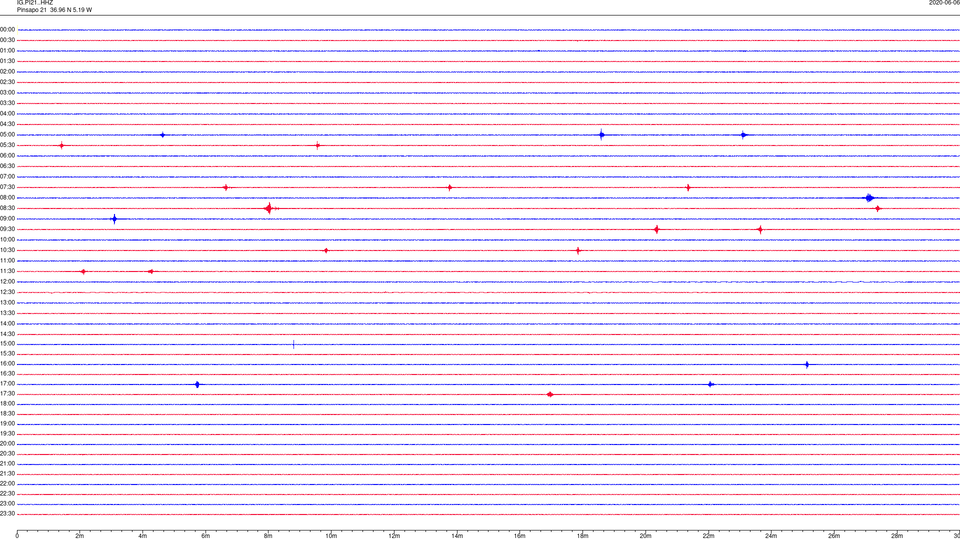Viewport: 960px width, 540px height.
Task: Click the 26m tick label on the time axis
Action: 834,536
